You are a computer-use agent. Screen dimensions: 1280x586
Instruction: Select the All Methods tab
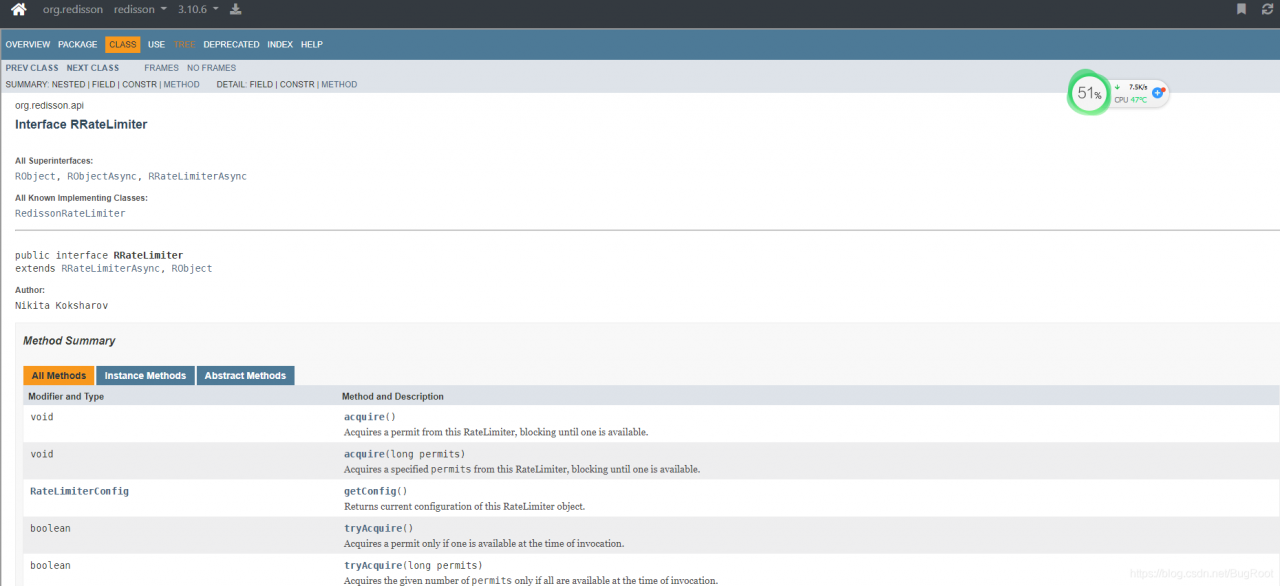[x=59, y=376]
